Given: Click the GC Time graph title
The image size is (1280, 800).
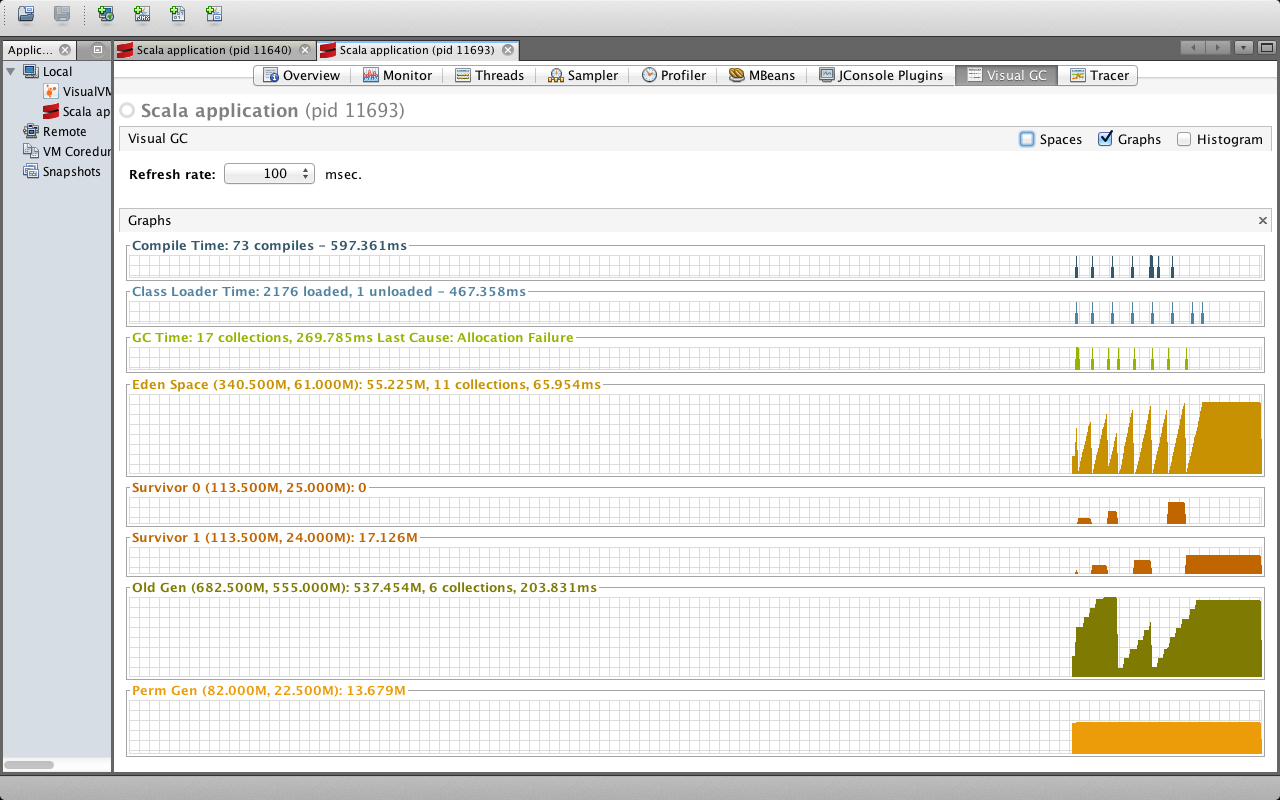Looking at the screenshot, I should [x=353, y=337].
